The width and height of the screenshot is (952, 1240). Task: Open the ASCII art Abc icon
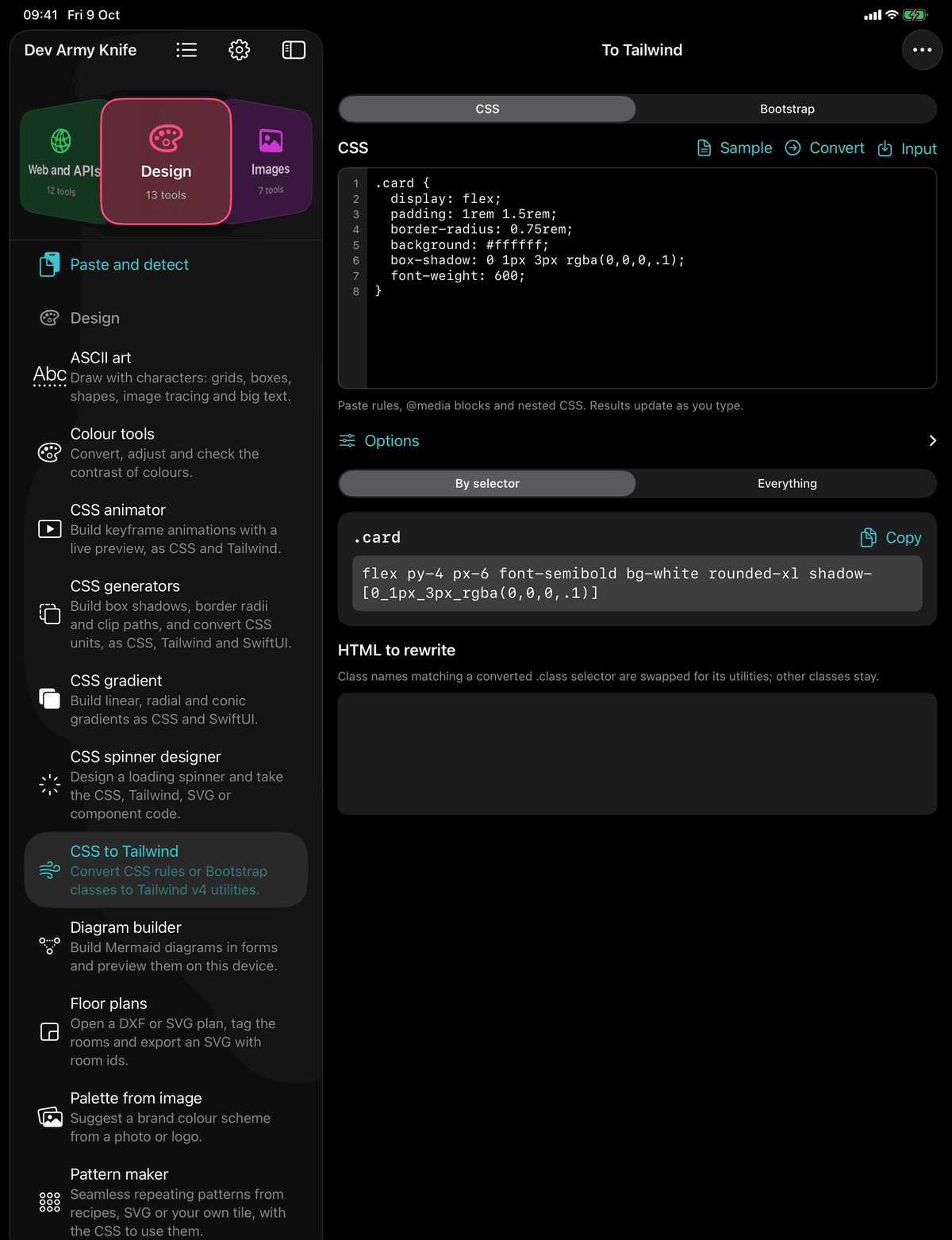point(49,375)
